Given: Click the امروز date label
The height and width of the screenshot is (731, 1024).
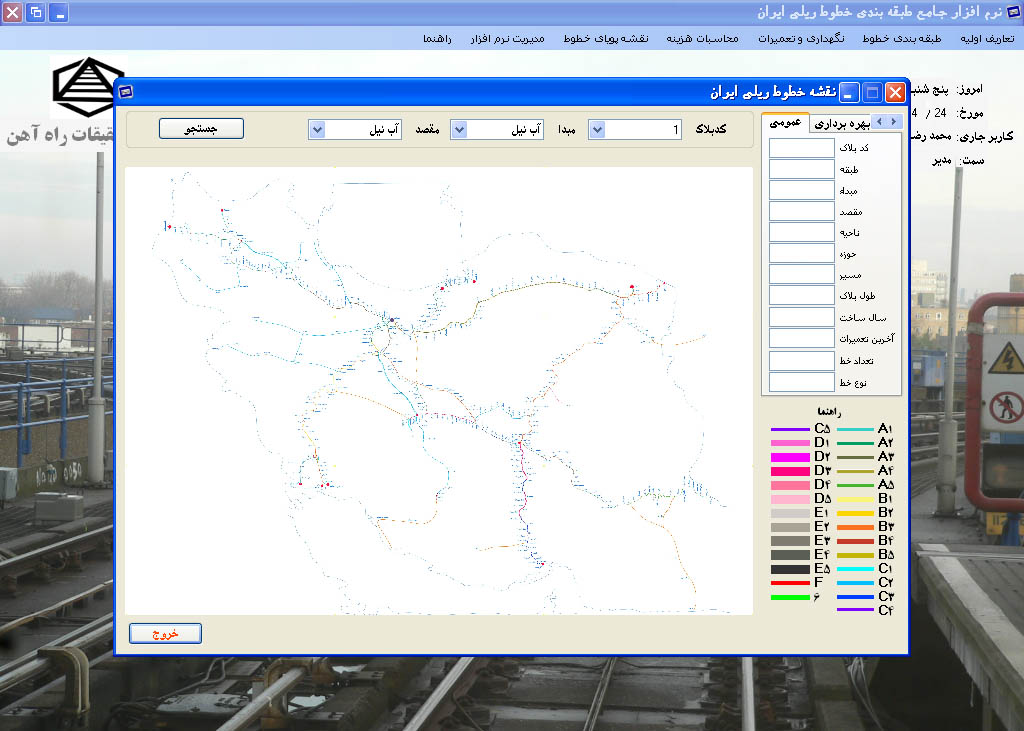Looking at the screenshot, I should (x=969, y=89).
